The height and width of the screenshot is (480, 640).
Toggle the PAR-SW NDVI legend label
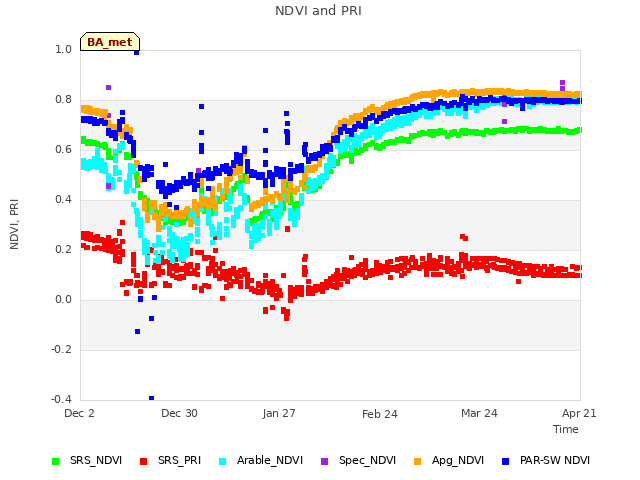(555, 460)
